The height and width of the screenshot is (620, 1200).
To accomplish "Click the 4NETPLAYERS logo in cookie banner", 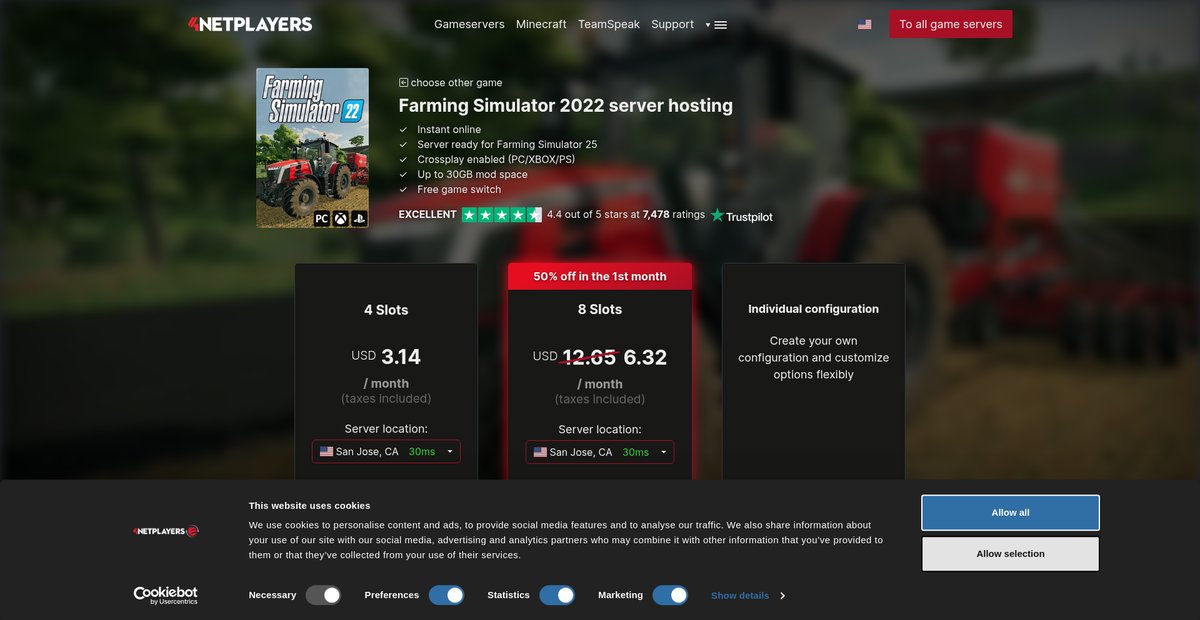I will point(166,531).
